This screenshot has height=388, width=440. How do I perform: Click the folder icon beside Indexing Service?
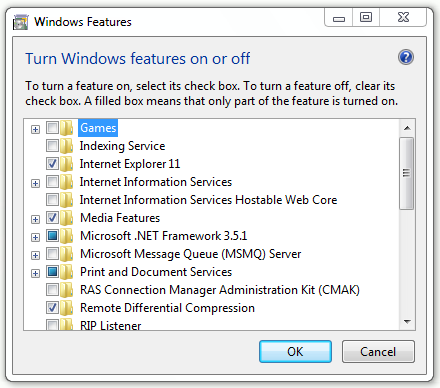tap(67, 146)
